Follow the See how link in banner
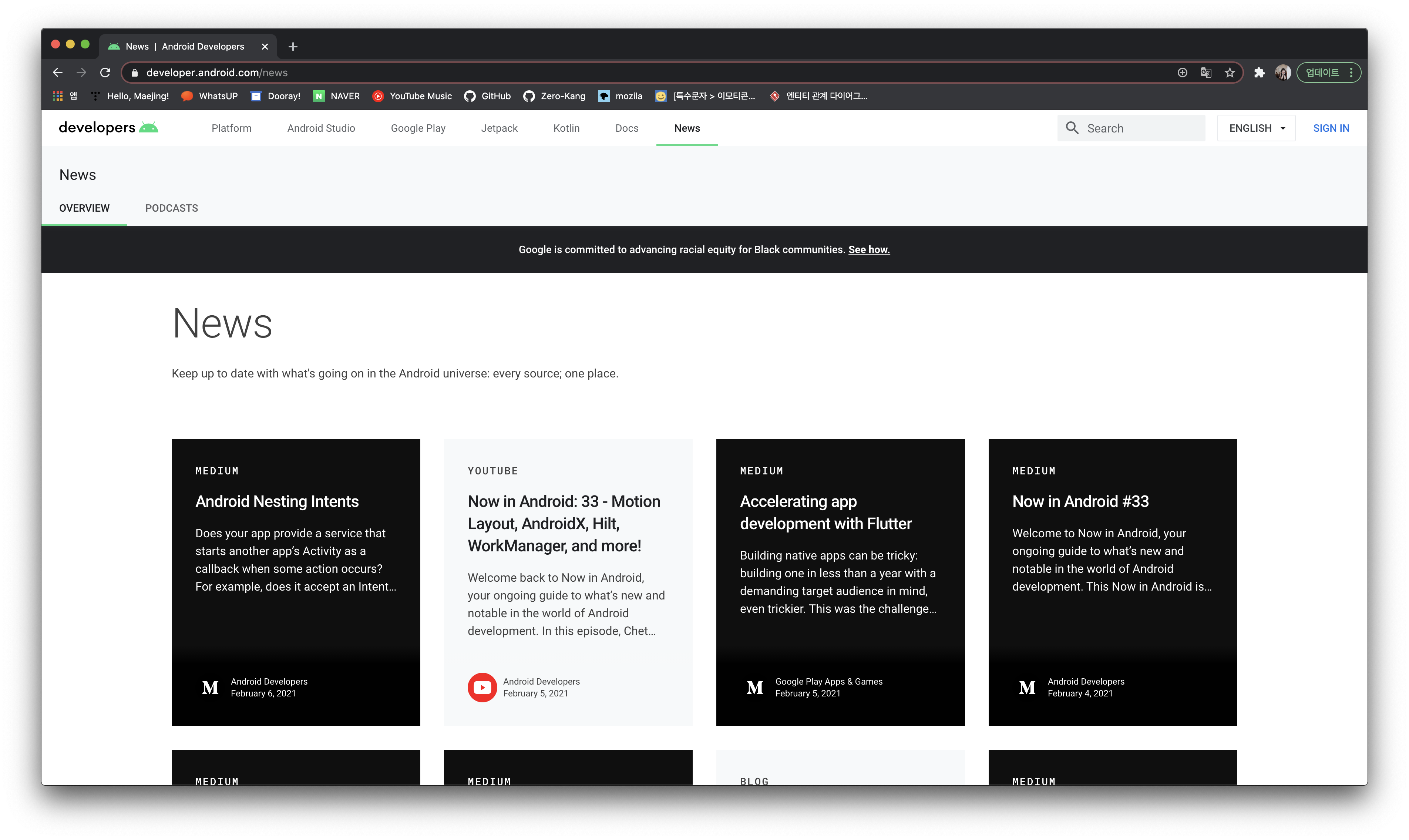Screen dimensions: 1409x840 pyautogui.click(x=869, y=250)
